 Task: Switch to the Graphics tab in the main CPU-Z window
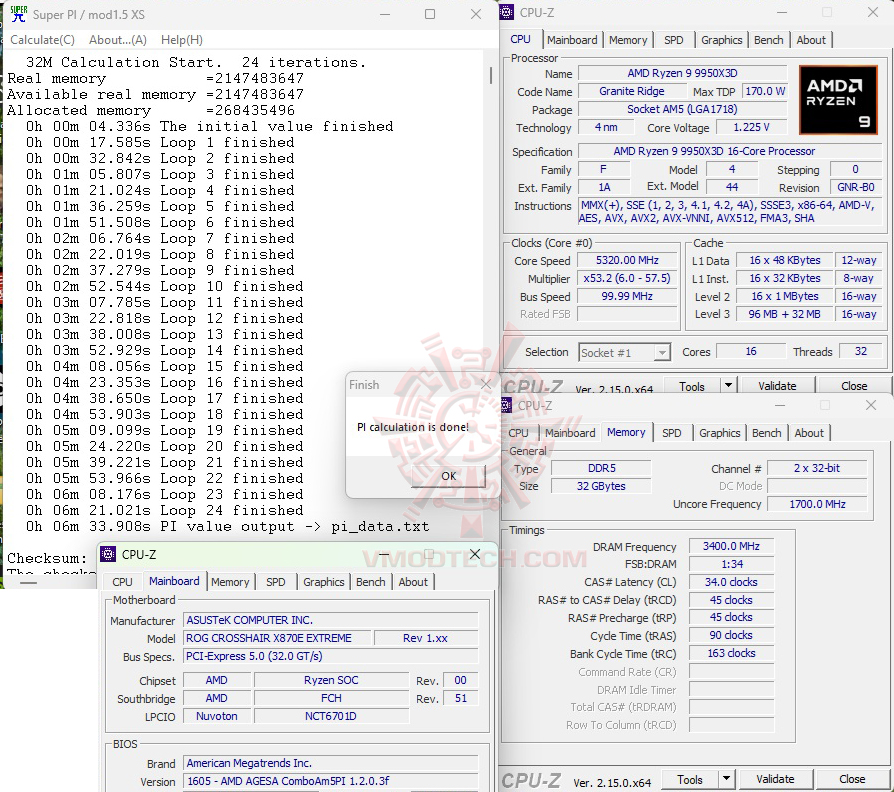click(721, 40)
